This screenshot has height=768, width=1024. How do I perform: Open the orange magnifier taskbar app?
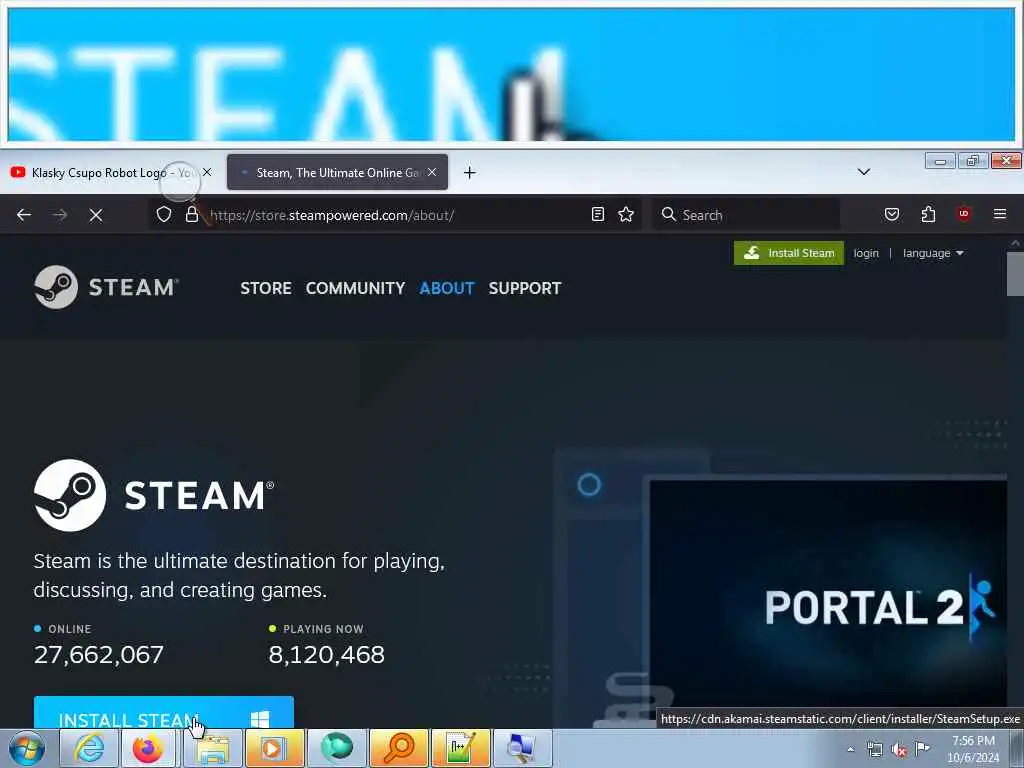click(399, 748)
